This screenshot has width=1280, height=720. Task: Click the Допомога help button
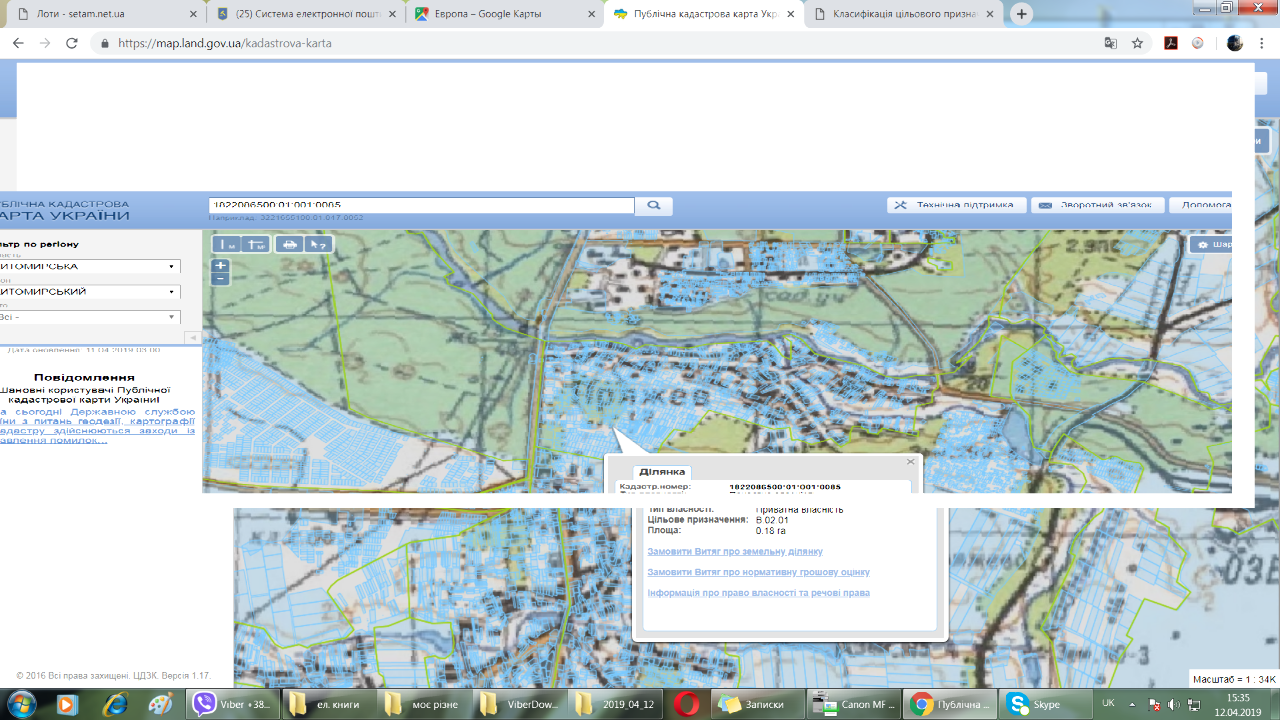click(x=1201, y=205)
